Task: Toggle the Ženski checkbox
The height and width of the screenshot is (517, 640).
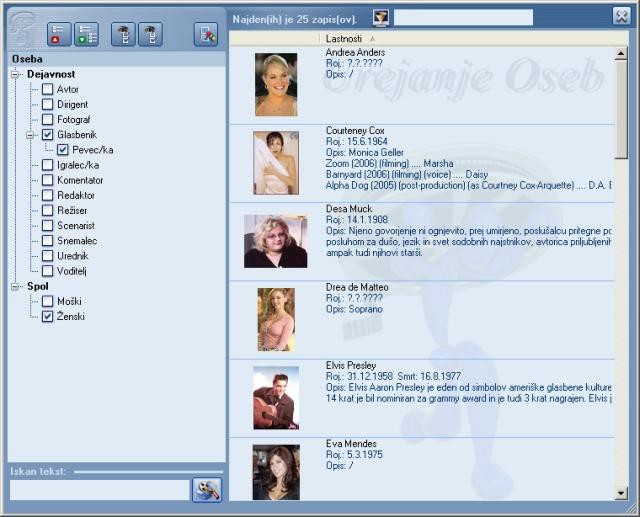Action: 48,317
